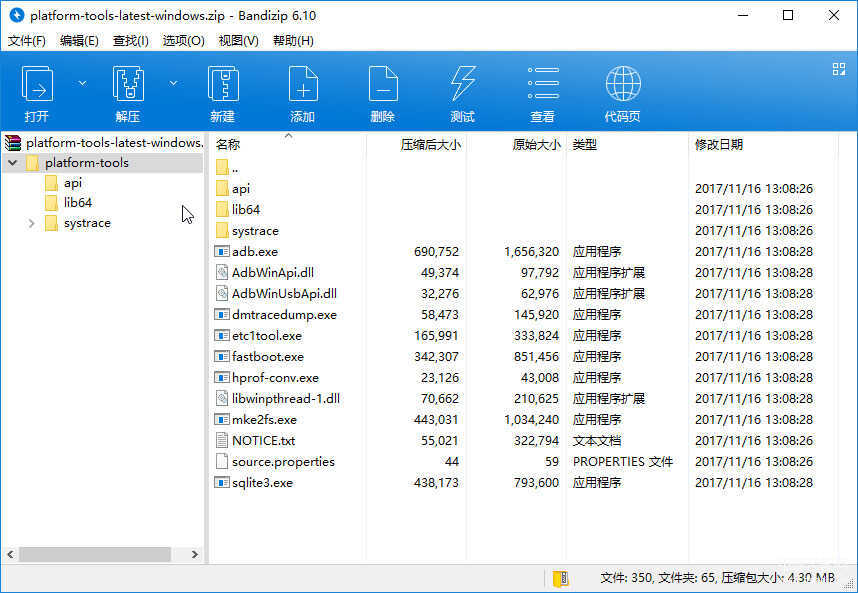
Task: Click the Delete toolbar icon
Action: click(383, 84)
